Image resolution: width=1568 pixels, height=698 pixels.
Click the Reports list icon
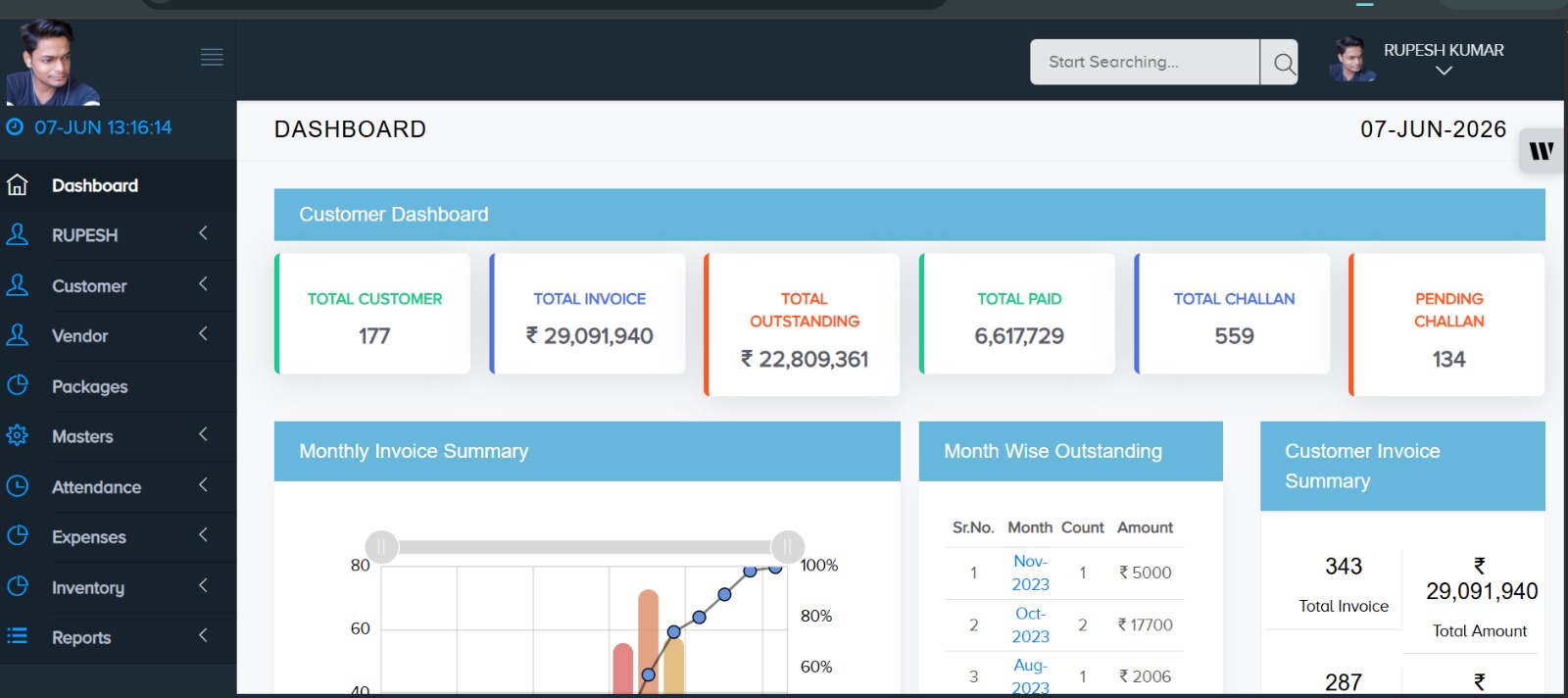point(18,636)
